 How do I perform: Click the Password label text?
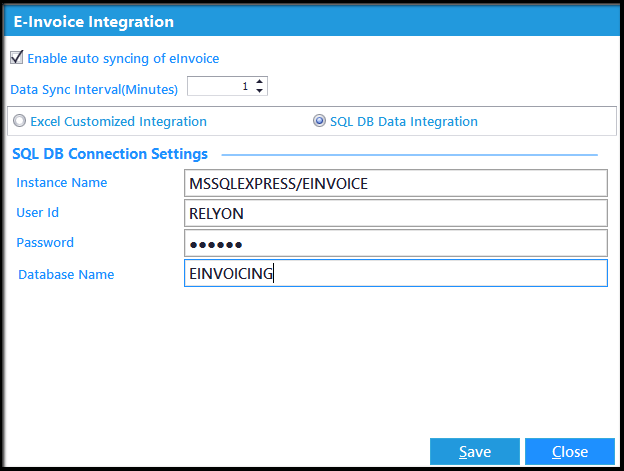point(45,243)
